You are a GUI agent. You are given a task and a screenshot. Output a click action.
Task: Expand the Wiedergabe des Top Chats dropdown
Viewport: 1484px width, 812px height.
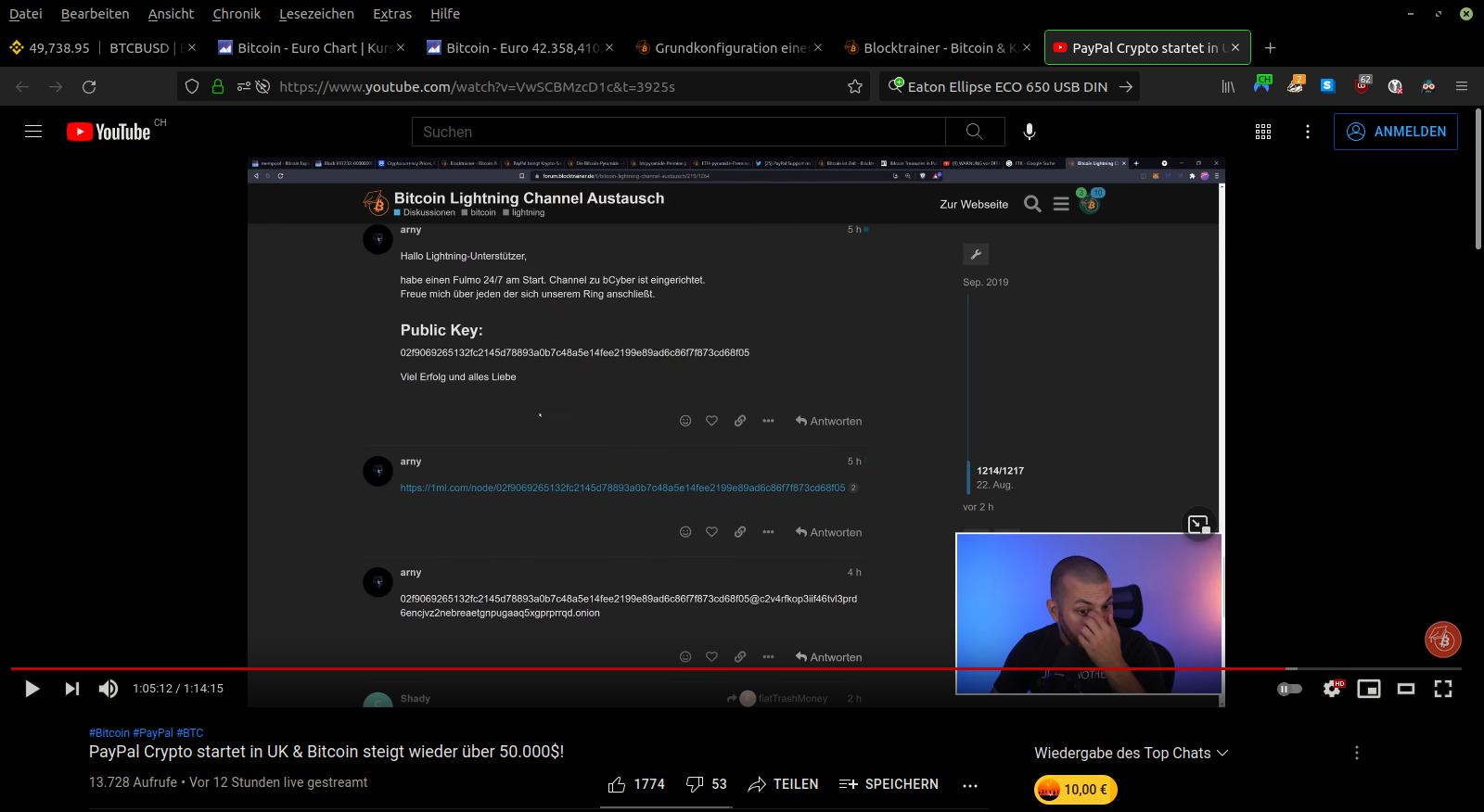click(x=1131, y=753)
